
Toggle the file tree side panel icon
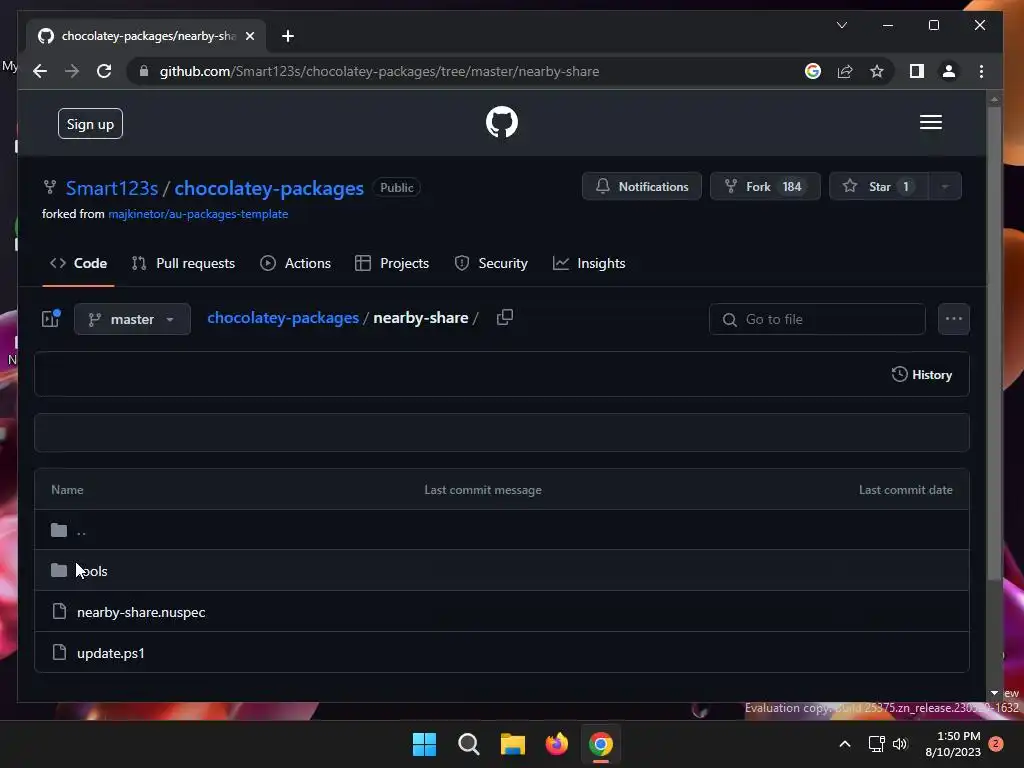point(51,319)
